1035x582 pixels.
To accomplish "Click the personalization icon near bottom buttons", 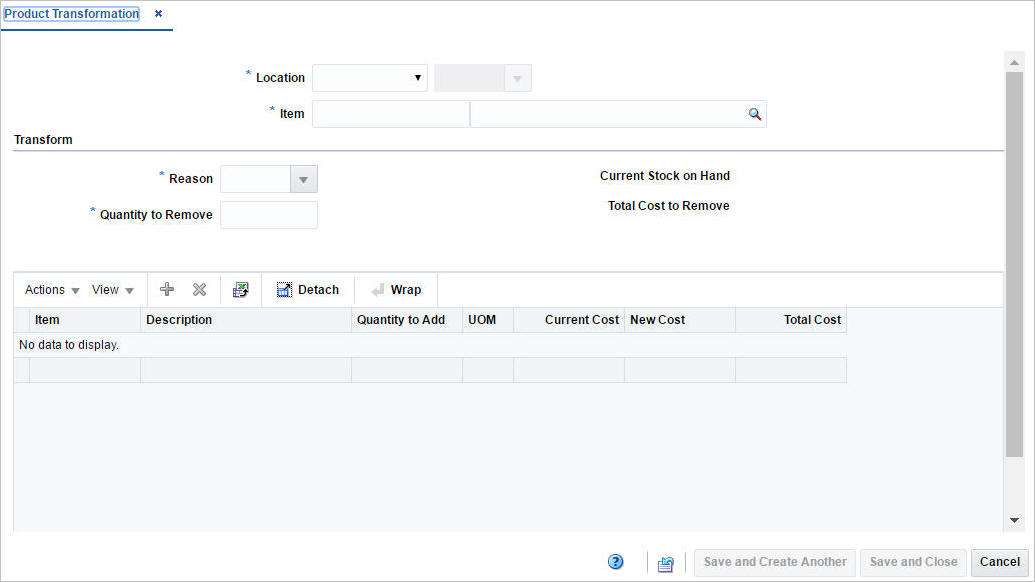I will coord(665,563).
